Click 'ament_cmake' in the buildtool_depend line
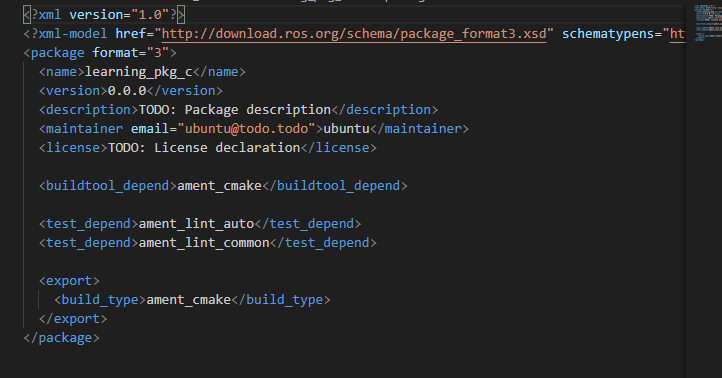 (220, 186)
